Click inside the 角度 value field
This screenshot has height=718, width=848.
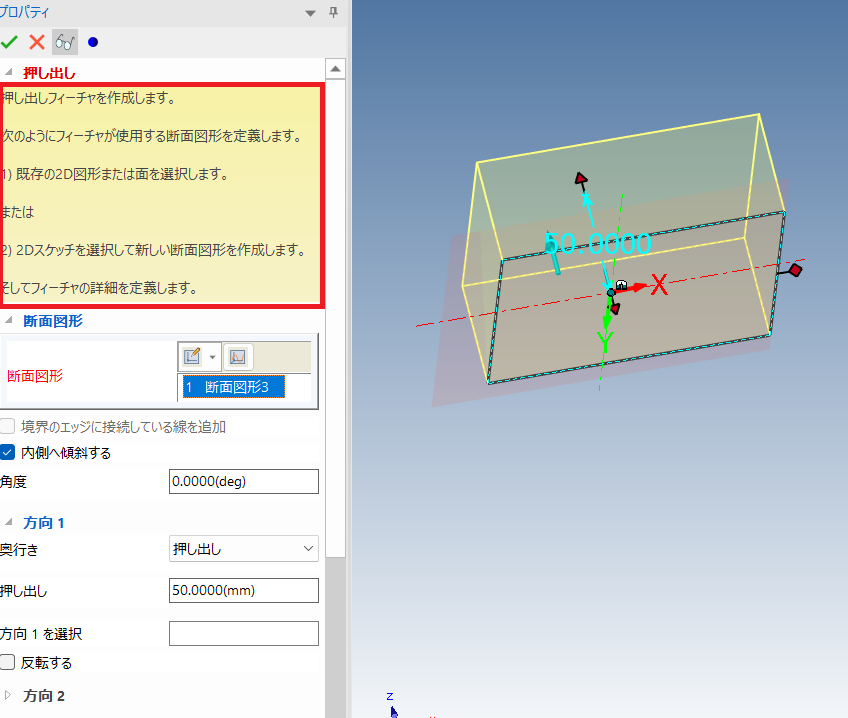(243, 481)
